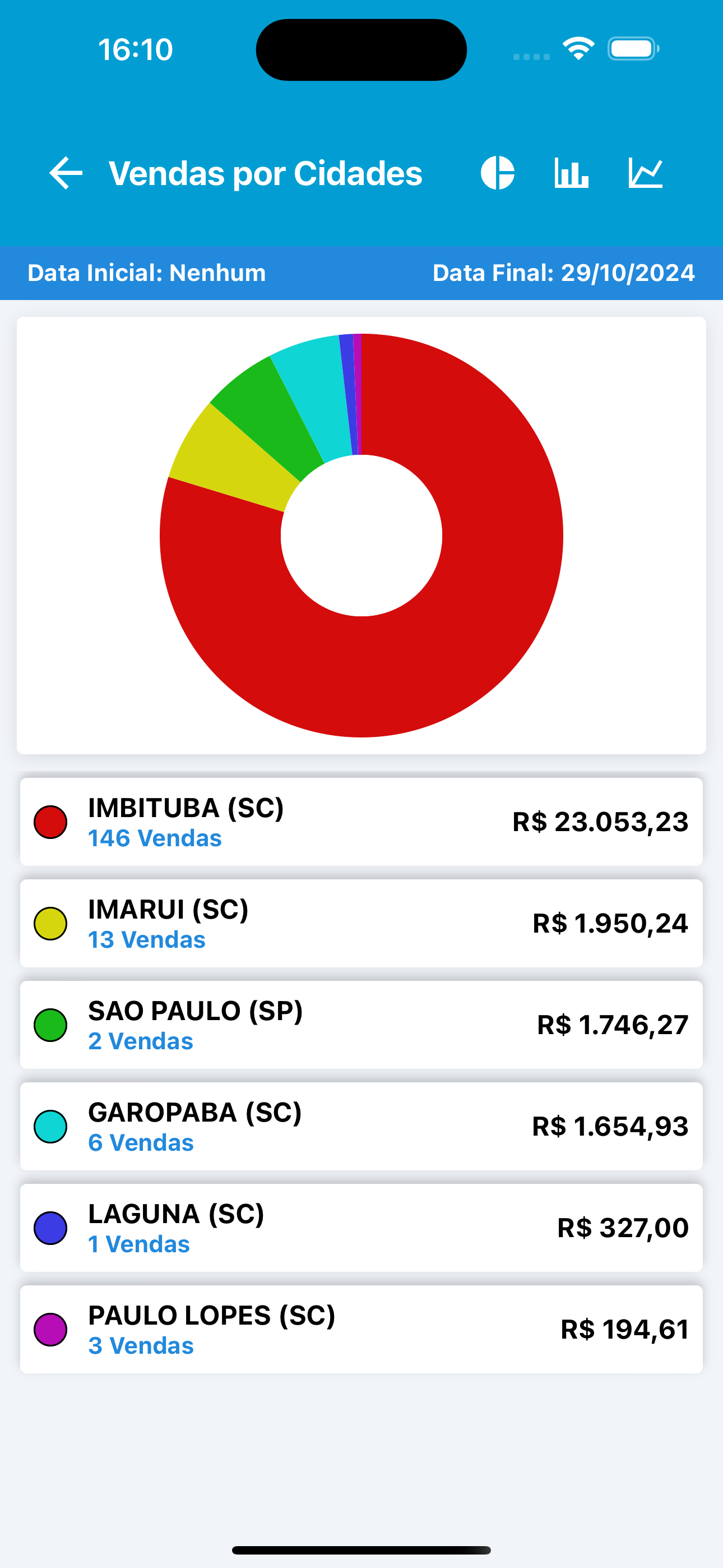Change the Data Final date filter
This screenshot has height=1568, width=723.
pyautogui.click(x=564, y=273)
